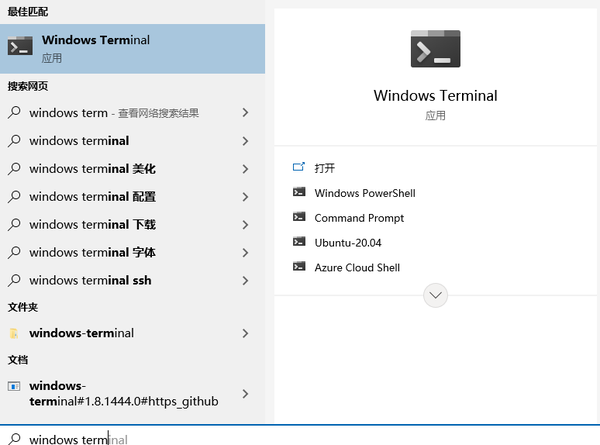Viewport: 600px width, 445px height.
Task: Open the Windows Terminal best match result
Action: point(132,49)
